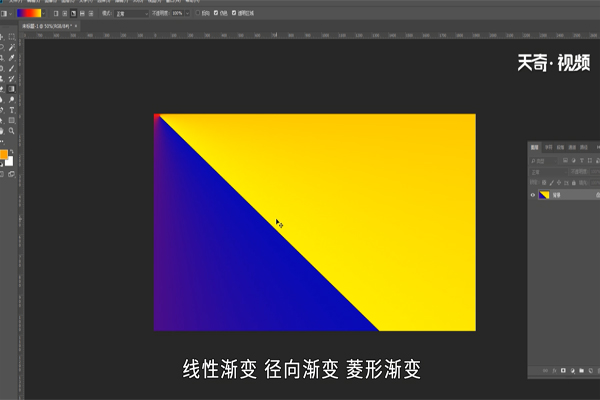Switch to the Layers panel tab
The width and height of the screenshot is (600, 400).
coord(535,147)
